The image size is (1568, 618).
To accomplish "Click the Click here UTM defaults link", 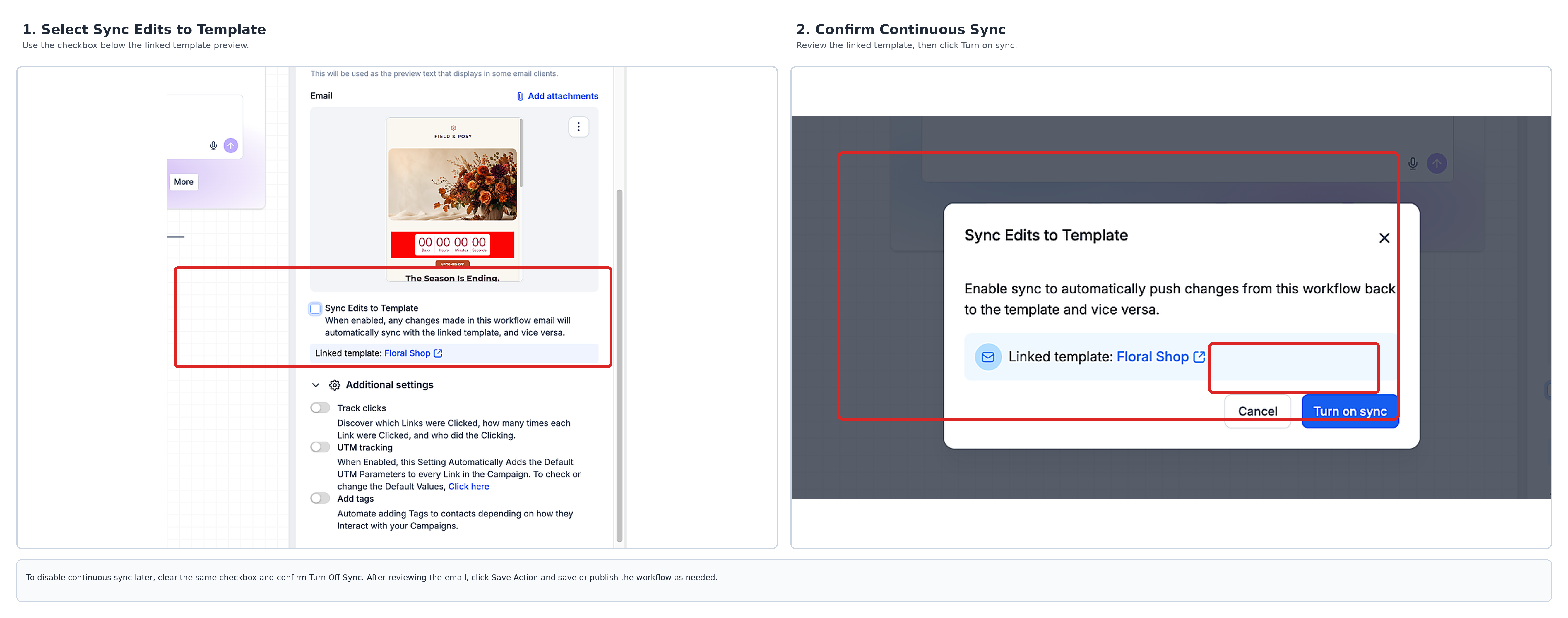I will [x=469, y=487].
